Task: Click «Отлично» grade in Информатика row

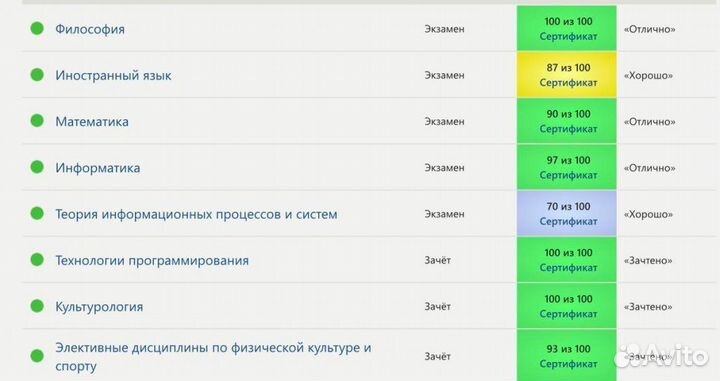Action: (649, 168)
